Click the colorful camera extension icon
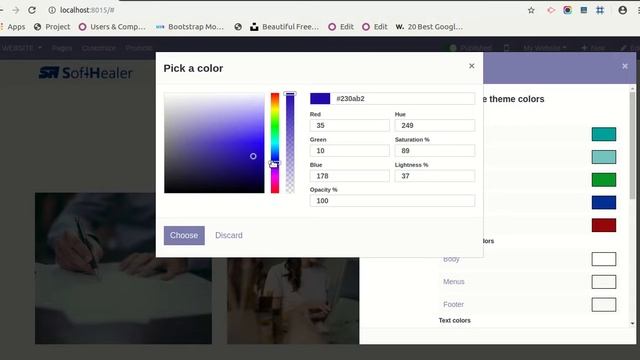This screenshot has width=640, height=360. 567,10
